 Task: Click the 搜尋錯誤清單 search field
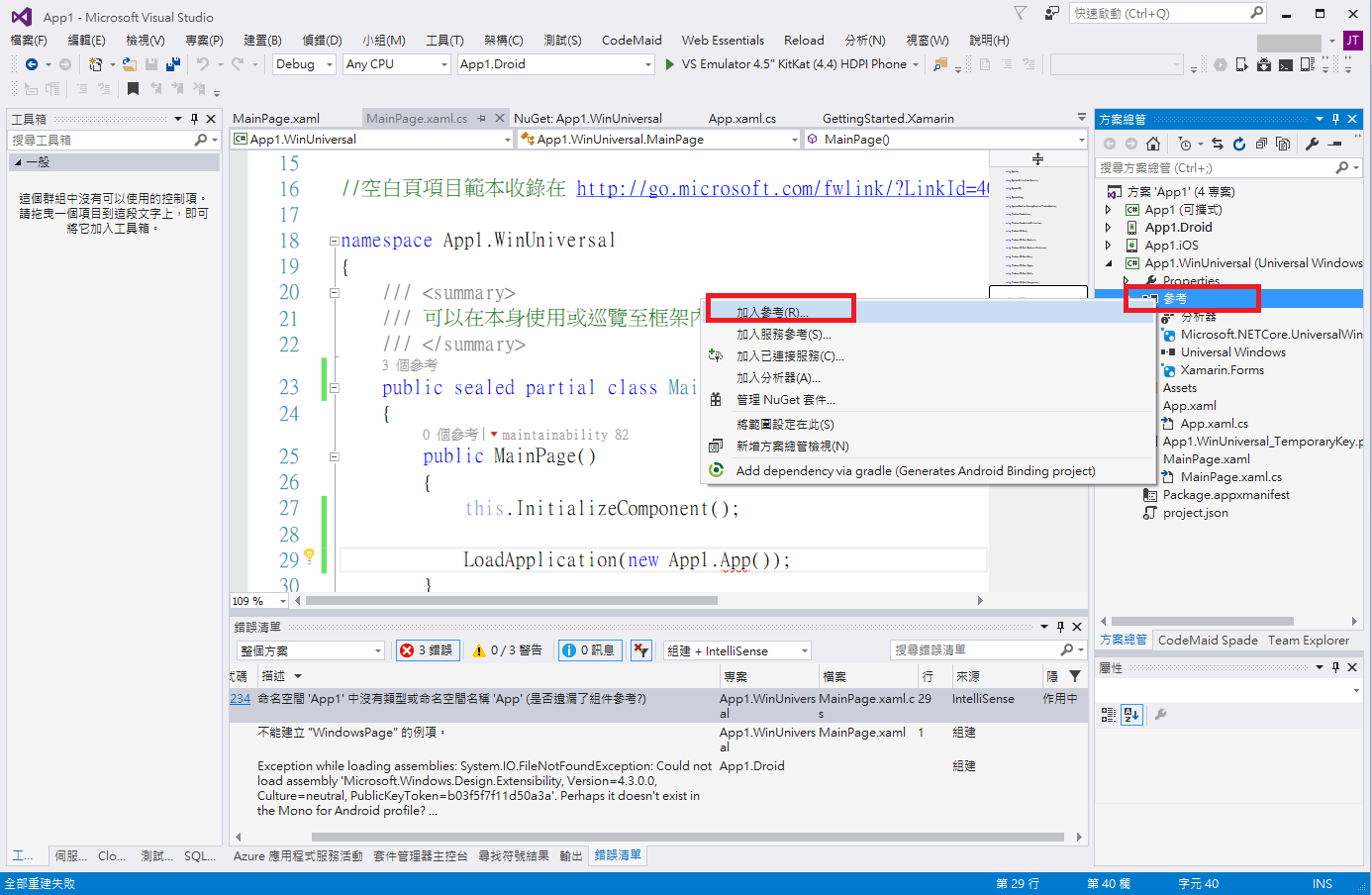975,650
